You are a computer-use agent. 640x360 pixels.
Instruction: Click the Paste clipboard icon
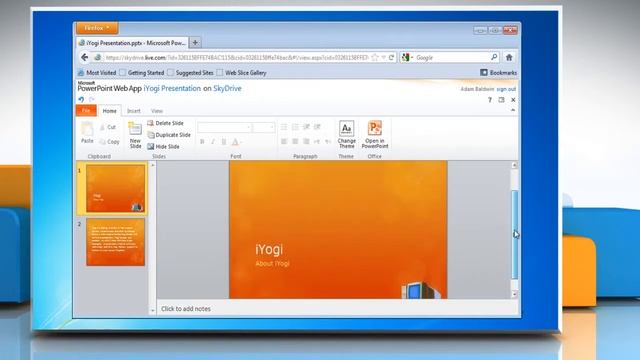point(87,133)
